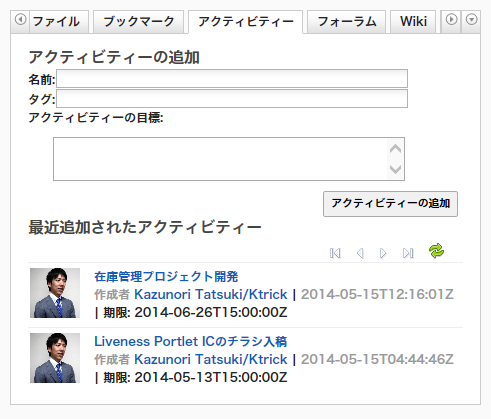Open the tab list dropdown arrow
This screenshot has width=491, height=419.
[471, 20]
